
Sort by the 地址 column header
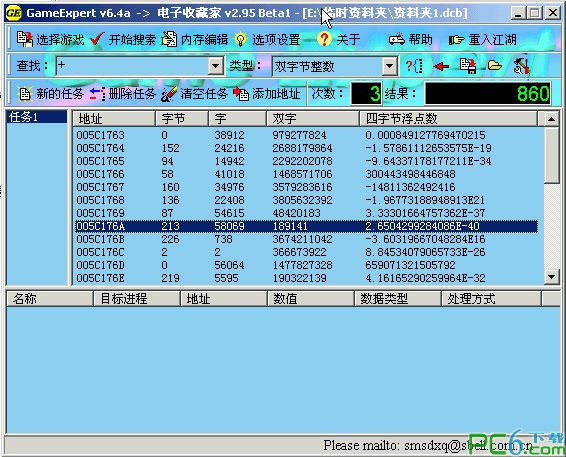pos(114,119)
